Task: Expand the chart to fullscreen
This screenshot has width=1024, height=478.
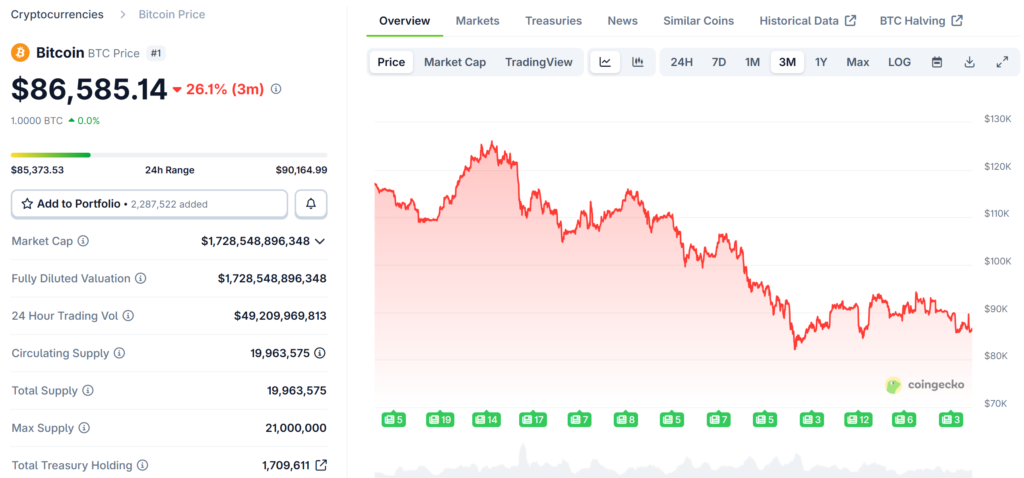Action: coord(1002,62)
